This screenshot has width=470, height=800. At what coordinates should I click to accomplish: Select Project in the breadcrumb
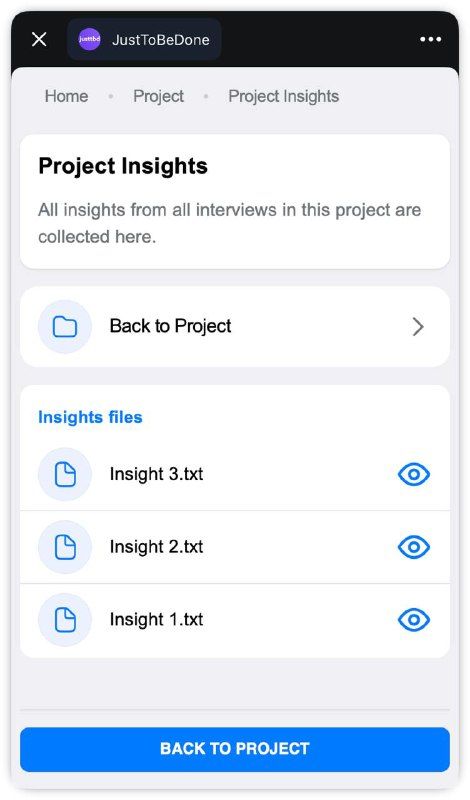pos(158,96)
